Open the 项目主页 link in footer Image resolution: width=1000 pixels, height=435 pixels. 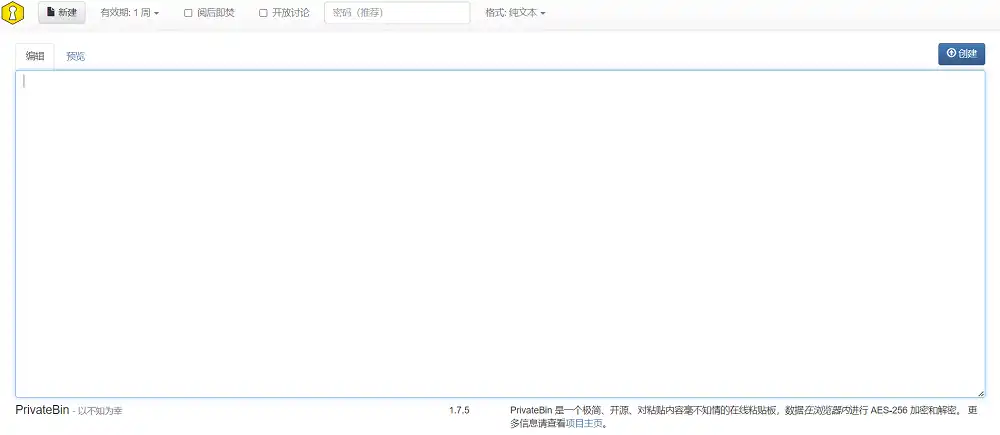584,423
